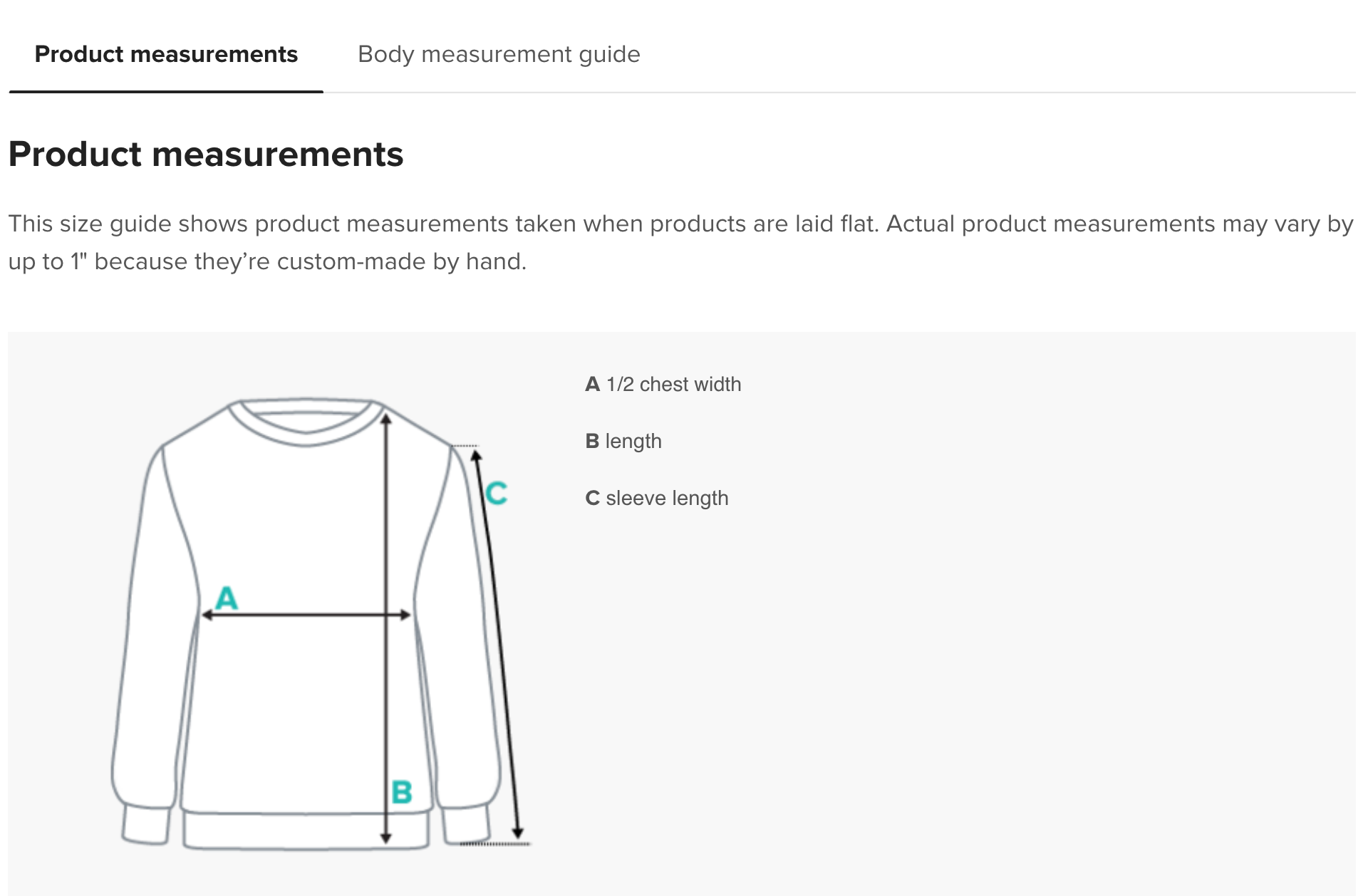Click the bottom hem band of sweatshirt
Screen dimensions: 1368x896
pyautogui.click(x=306, y=830)
